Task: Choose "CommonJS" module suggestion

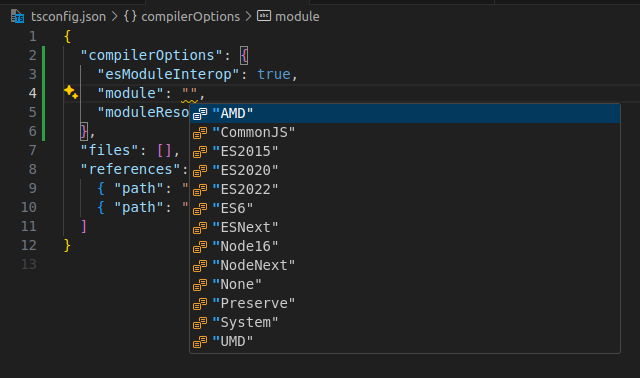Action: 405,133
